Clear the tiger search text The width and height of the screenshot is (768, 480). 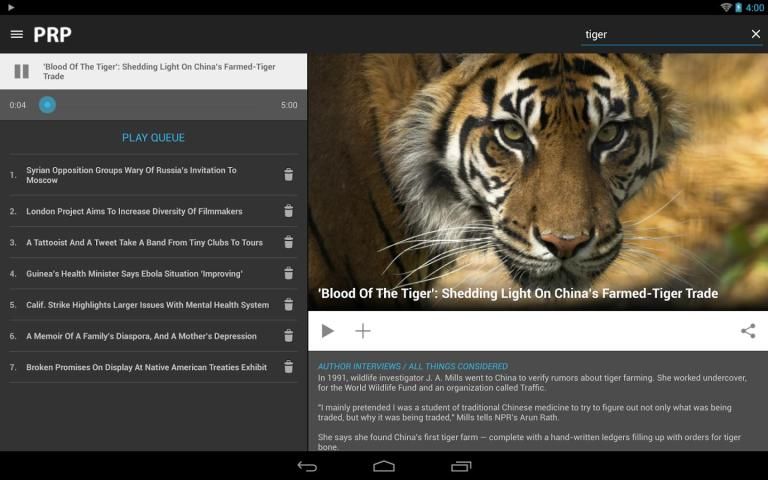(755, 34)
